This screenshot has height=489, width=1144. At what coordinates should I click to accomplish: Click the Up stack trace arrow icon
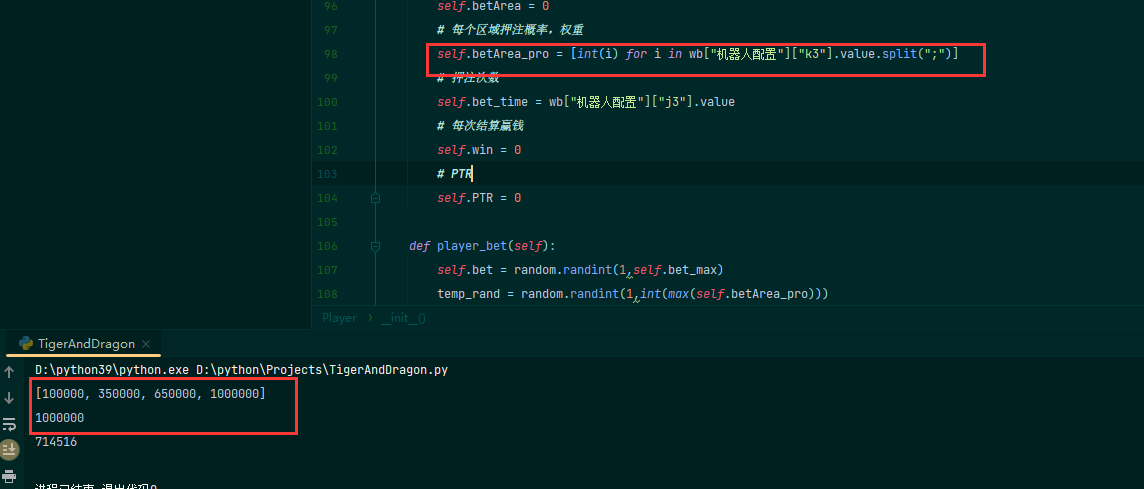9,372
